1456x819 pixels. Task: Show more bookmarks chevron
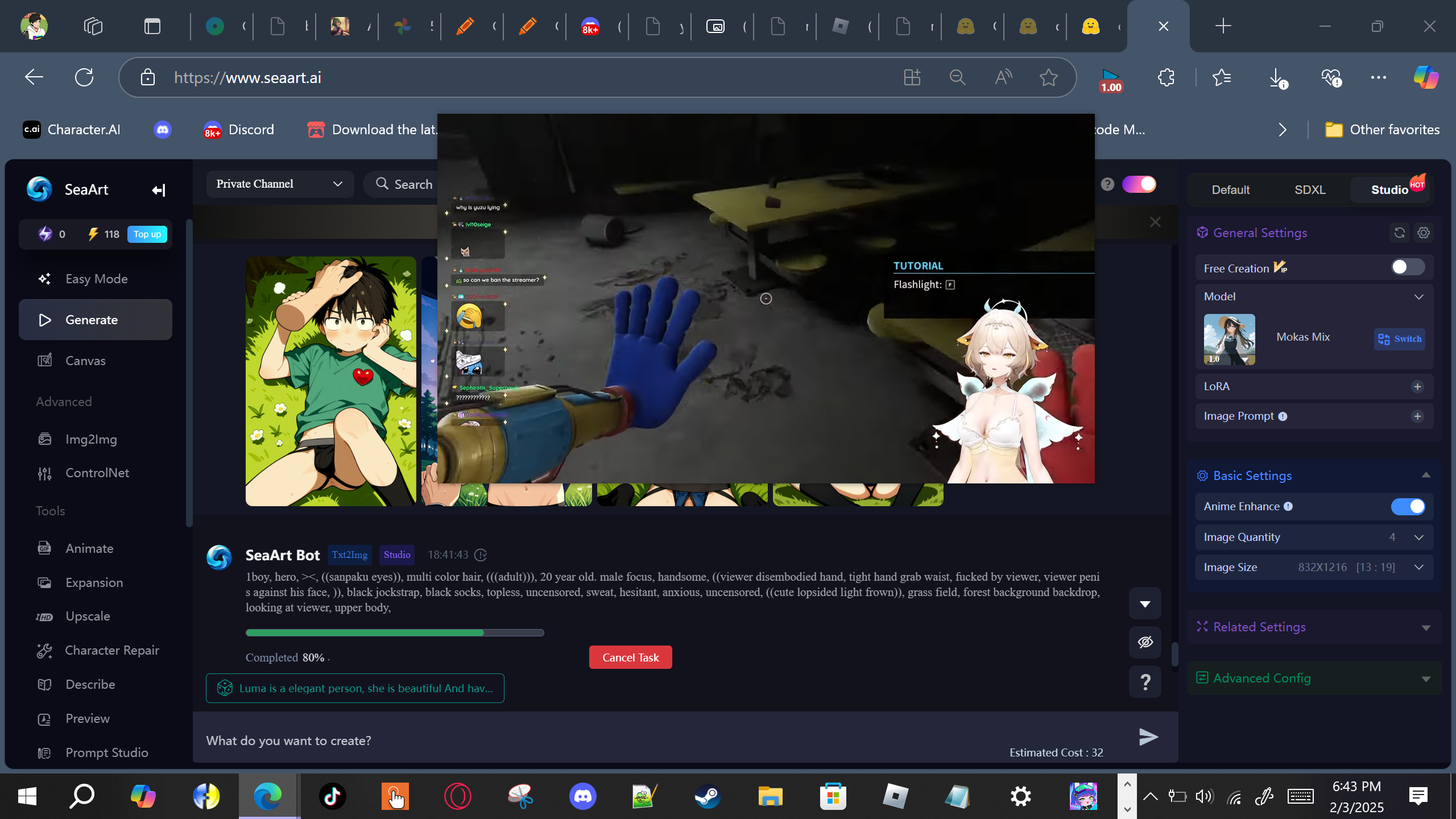pyautogui.click(x=1283, y=130)
